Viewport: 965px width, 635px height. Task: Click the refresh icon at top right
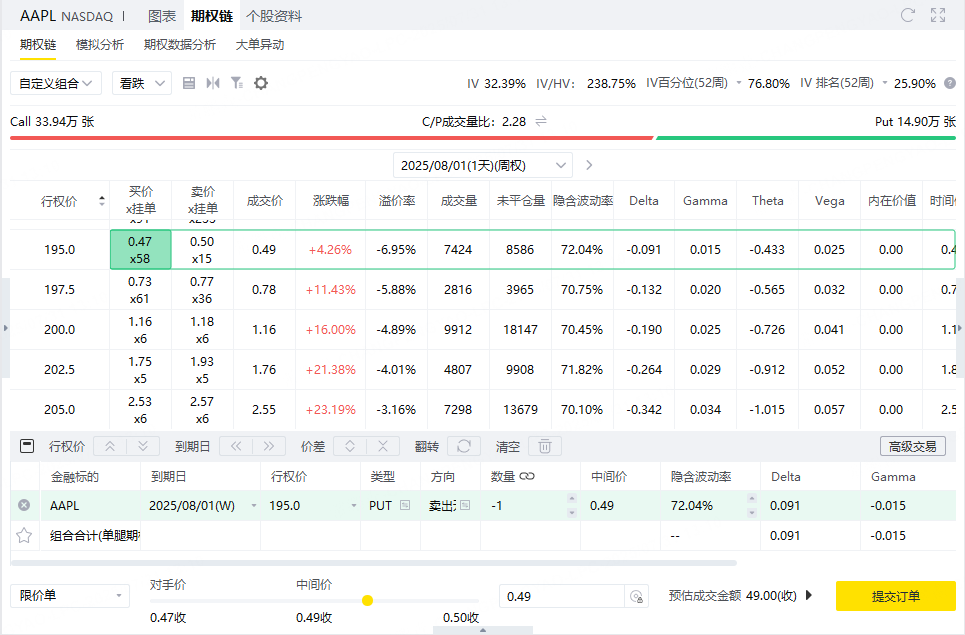[908, 15]
